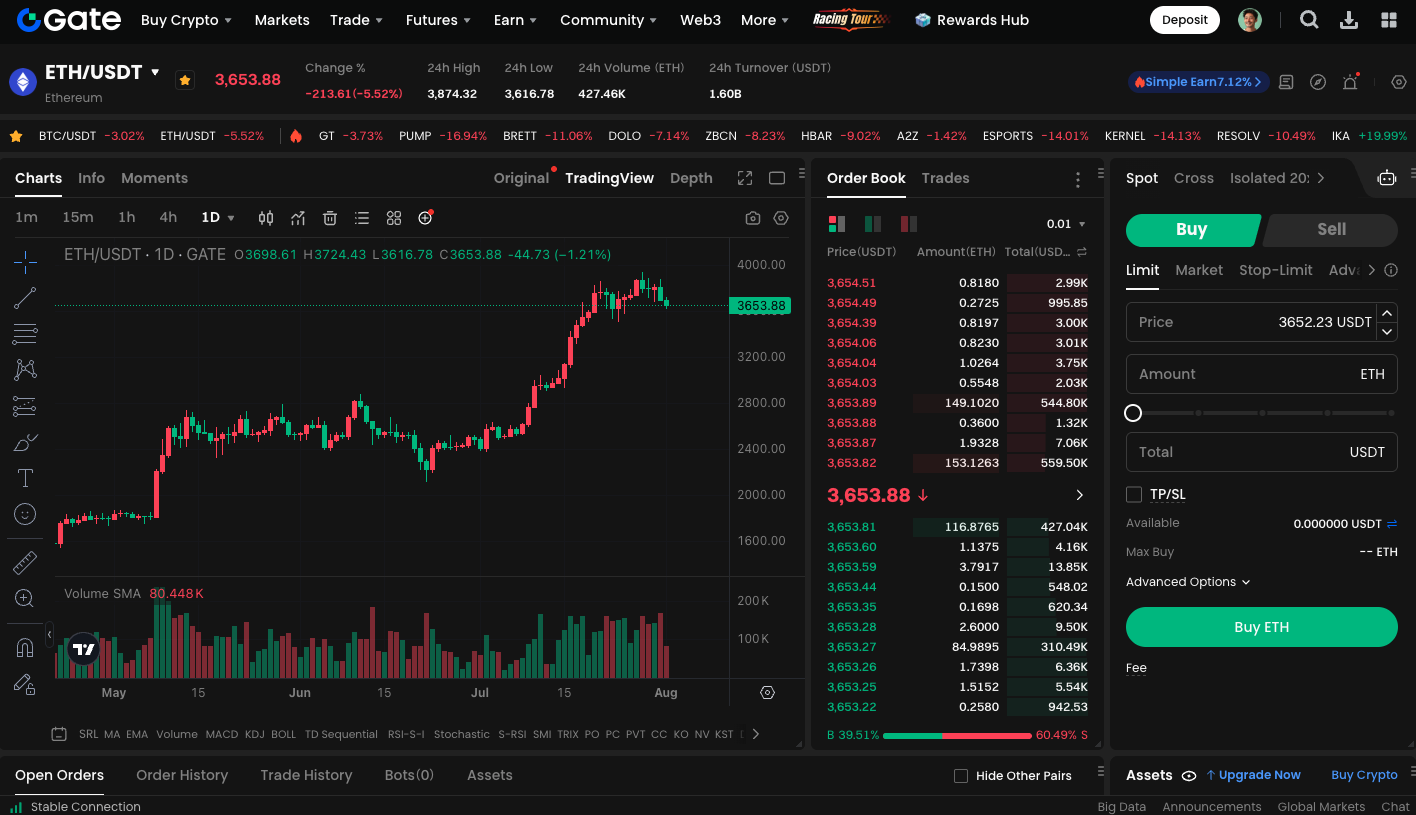Click the amount percentage slider handle
This screenshot has width=1416, height=815.
[x=1133, y=413]
